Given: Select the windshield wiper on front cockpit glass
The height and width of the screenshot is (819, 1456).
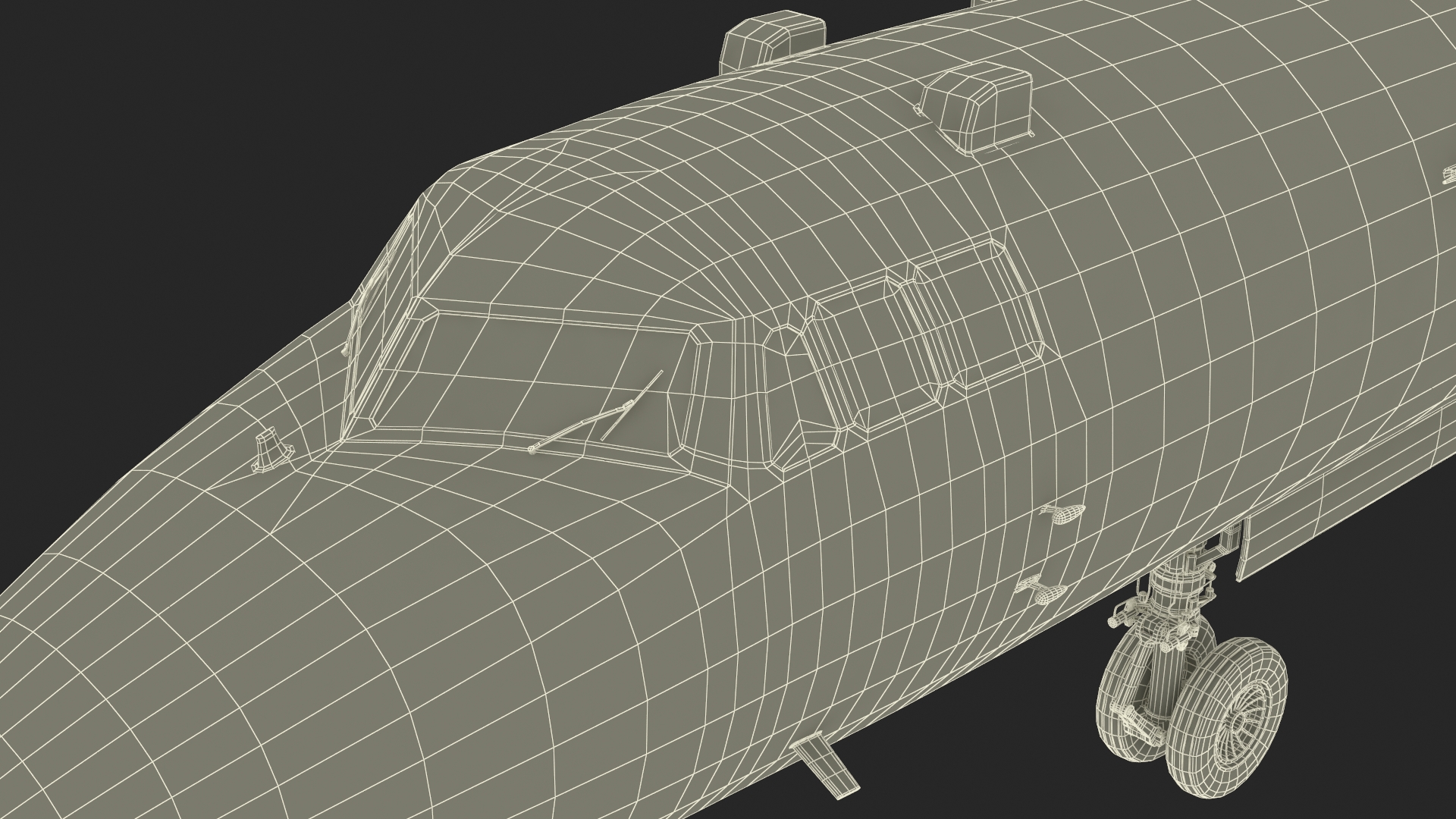Looking at the screenshot, I should tap(596, 413).
